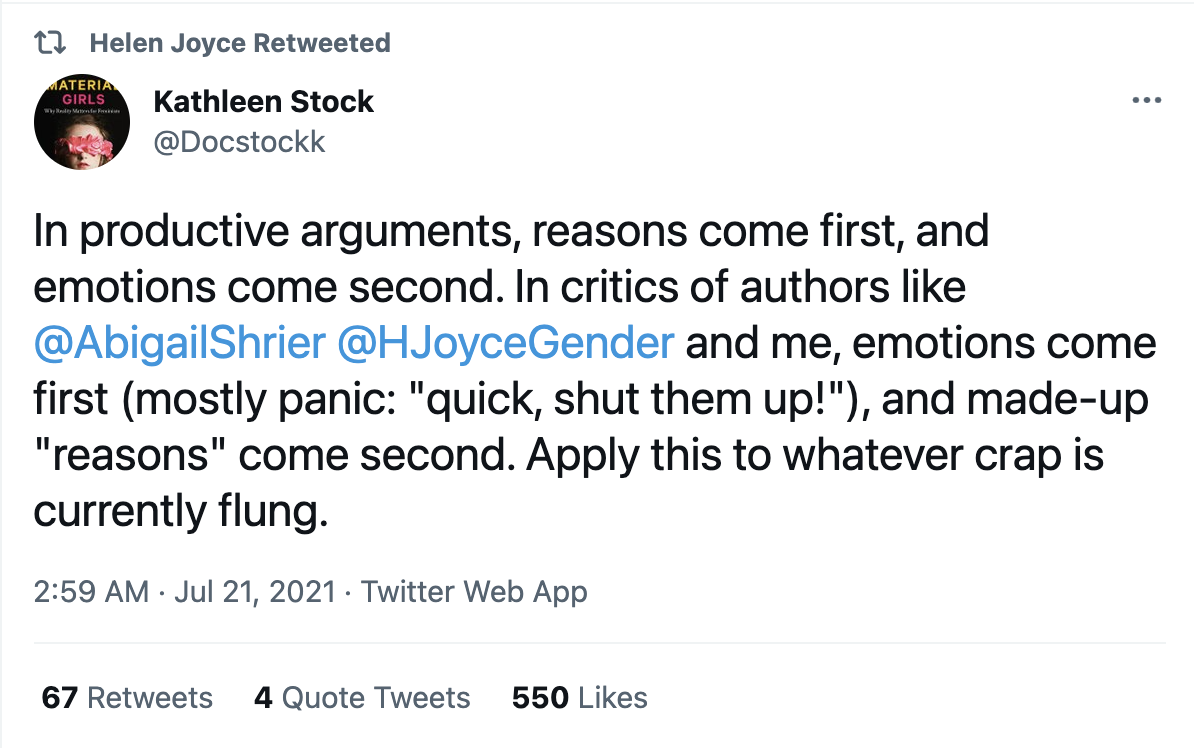Click the Jul 21, 2021 date
The height and width of the screenshot is (748, 1194).
point(254,592)
